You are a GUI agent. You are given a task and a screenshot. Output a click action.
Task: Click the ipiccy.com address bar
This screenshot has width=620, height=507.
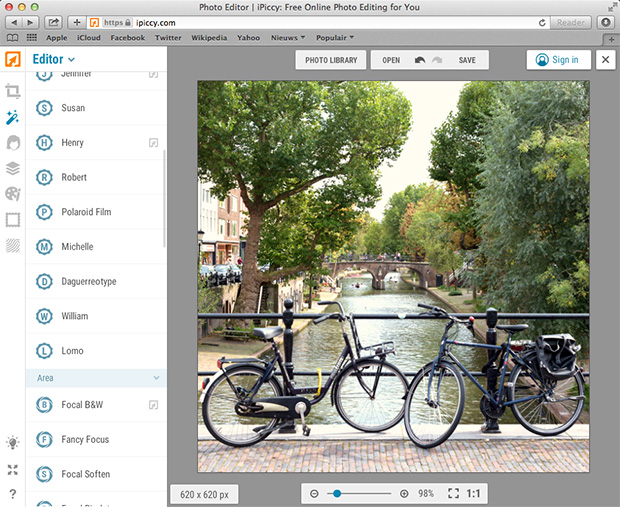pyautogui.click(x=316, y=23)
